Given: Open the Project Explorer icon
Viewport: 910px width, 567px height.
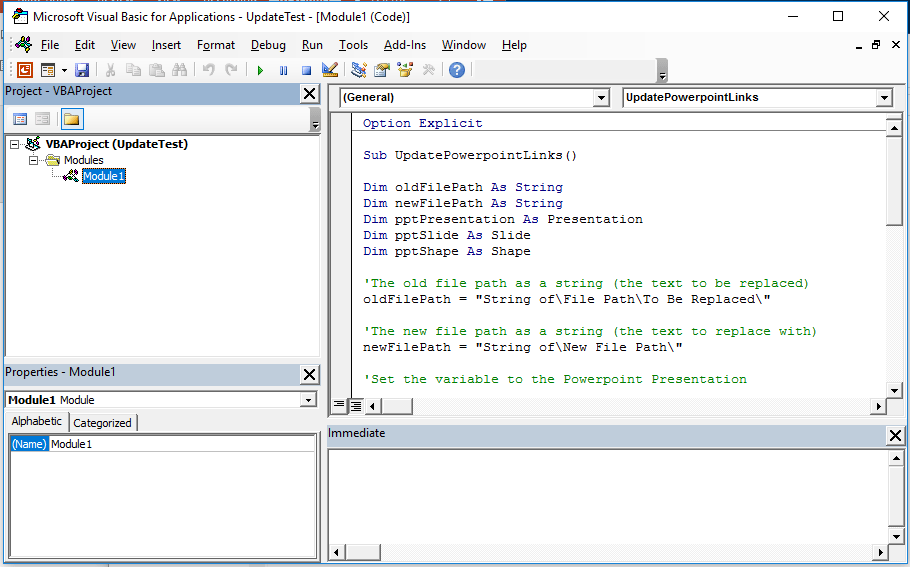Looking at the screenshot, I should click(358, 70).
